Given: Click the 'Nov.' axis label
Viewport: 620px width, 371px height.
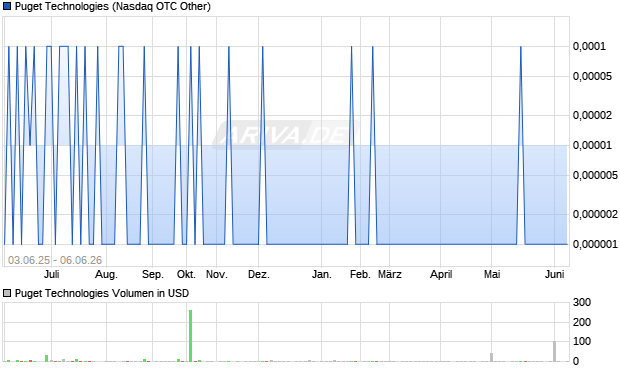Looking at the screenshot, I should pos(217,274).
